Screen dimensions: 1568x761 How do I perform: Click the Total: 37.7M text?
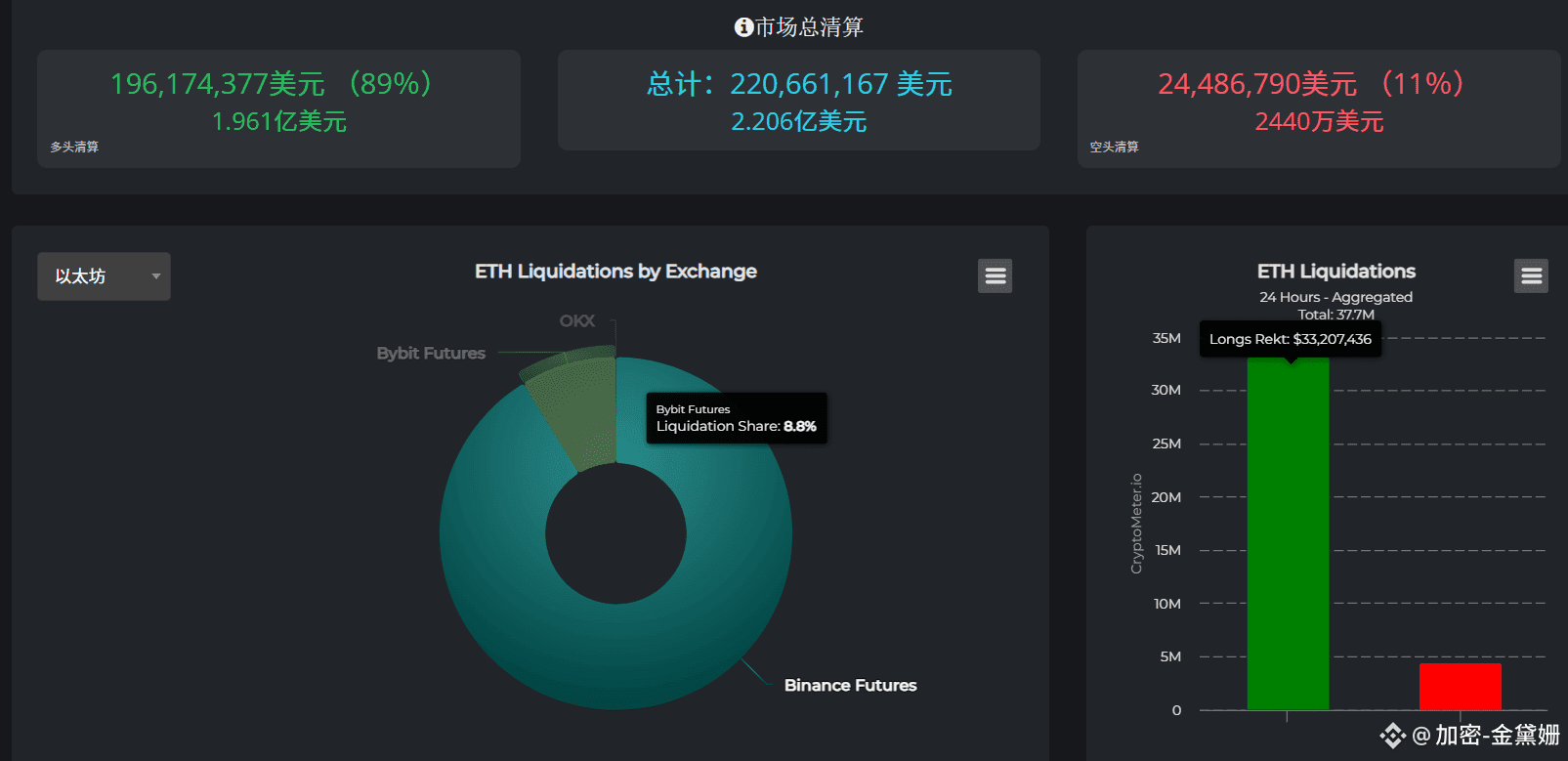click(x=1335, y=315)
